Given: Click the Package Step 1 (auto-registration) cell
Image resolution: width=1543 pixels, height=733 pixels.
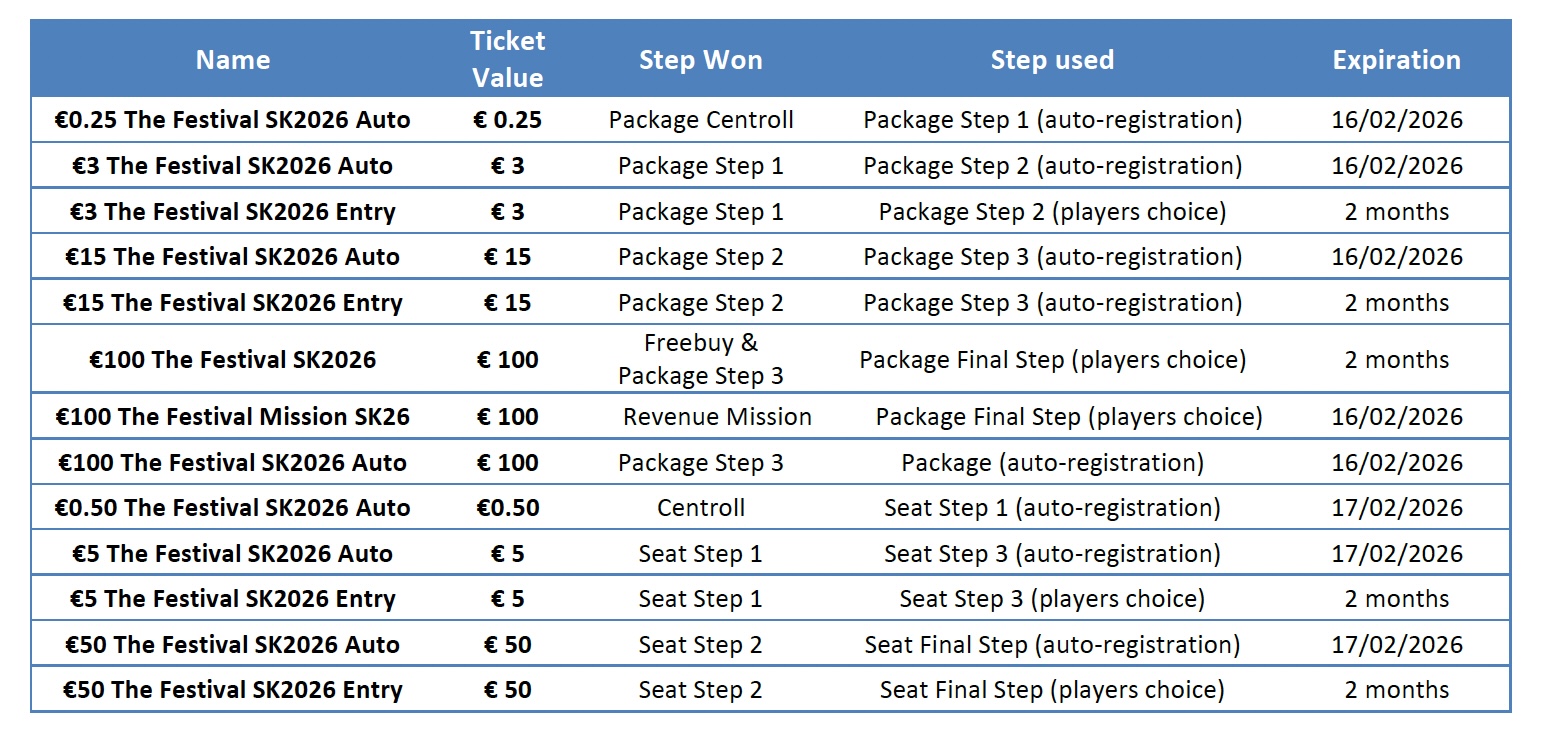Looking at the screenshot, I should point(1052,120).
